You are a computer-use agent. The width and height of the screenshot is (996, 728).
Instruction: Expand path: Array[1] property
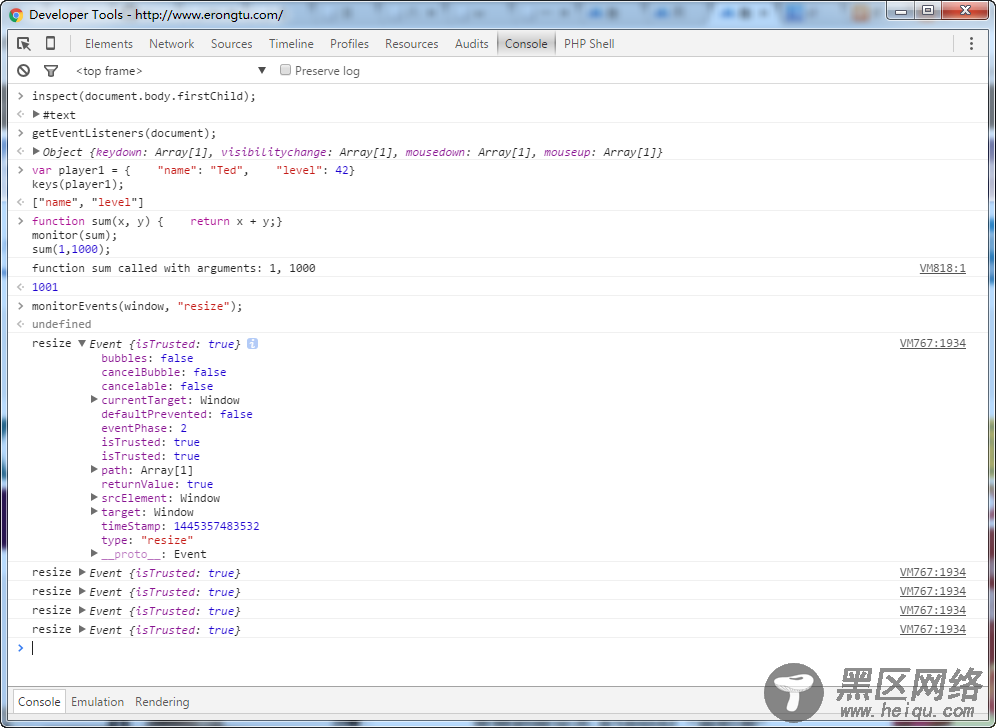(x=94, y=469)
